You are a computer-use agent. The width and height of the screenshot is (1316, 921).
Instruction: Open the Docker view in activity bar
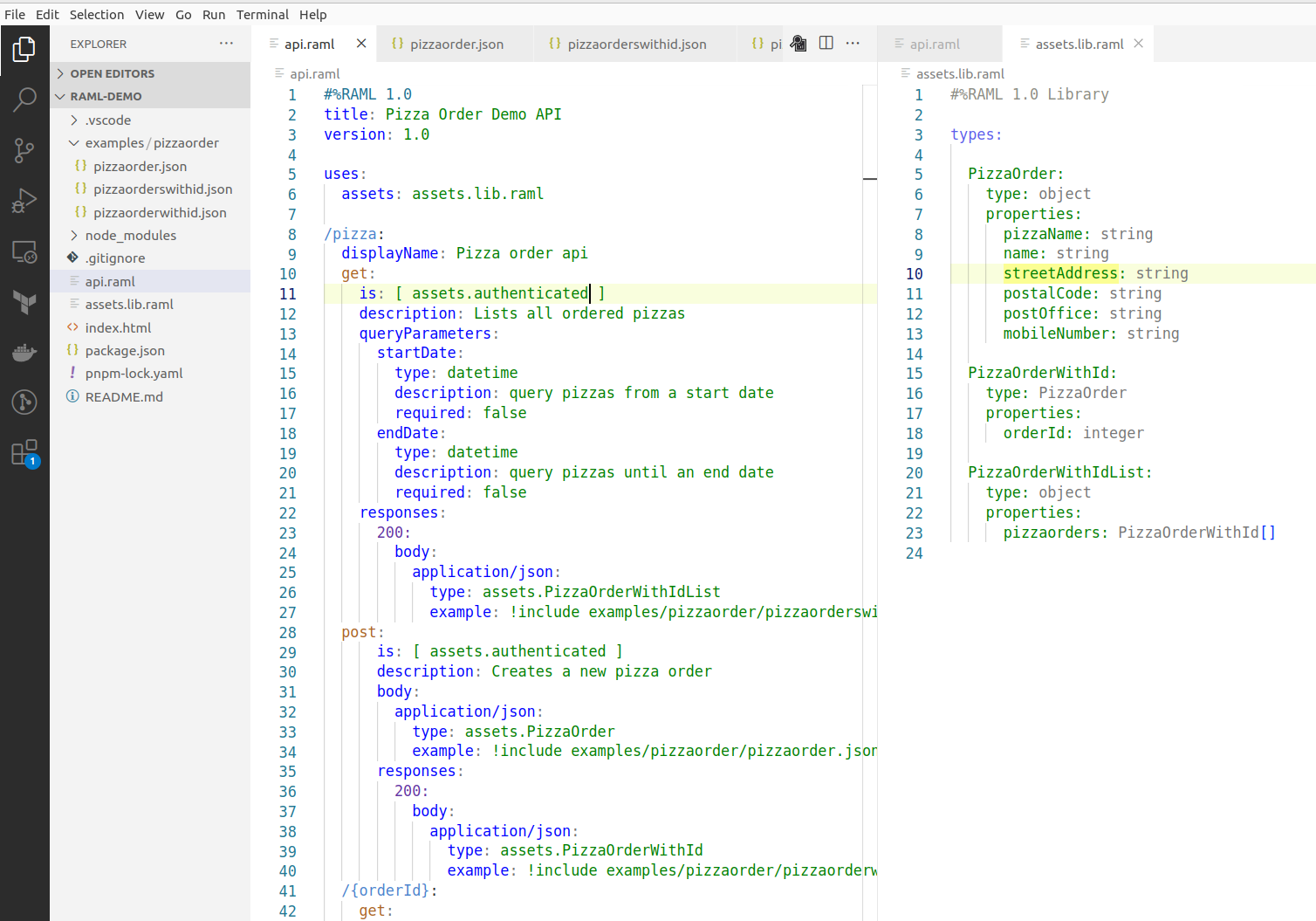coord(24,352)
